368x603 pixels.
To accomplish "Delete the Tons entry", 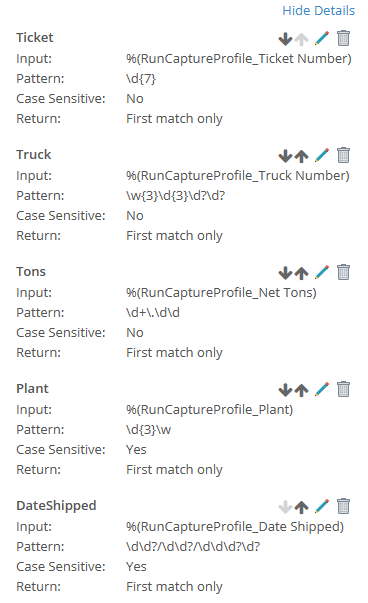I will click(x=343, y=272).
